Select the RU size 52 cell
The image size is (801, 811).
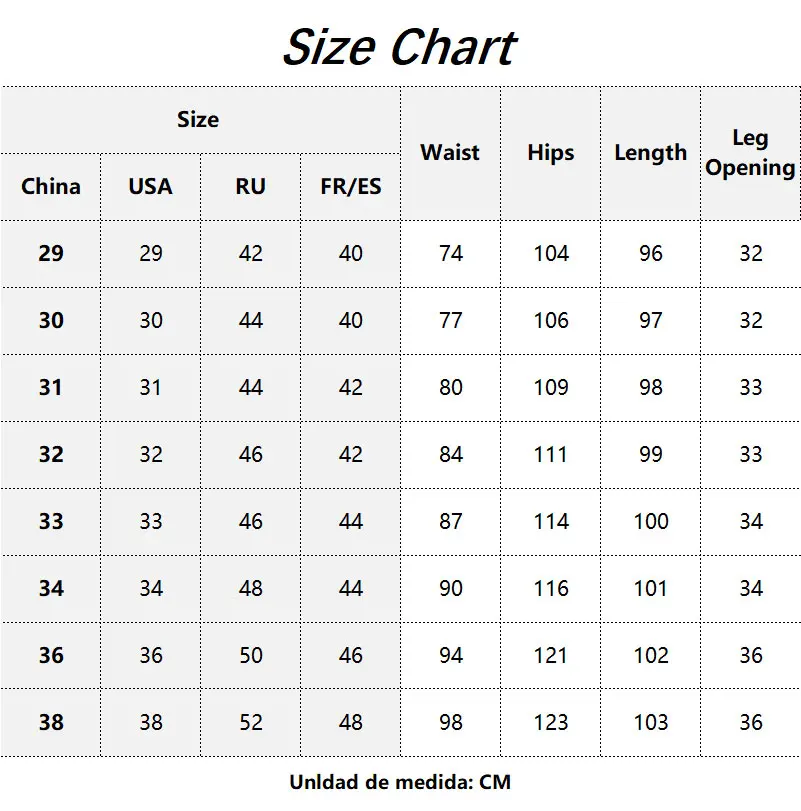(250, 722)
